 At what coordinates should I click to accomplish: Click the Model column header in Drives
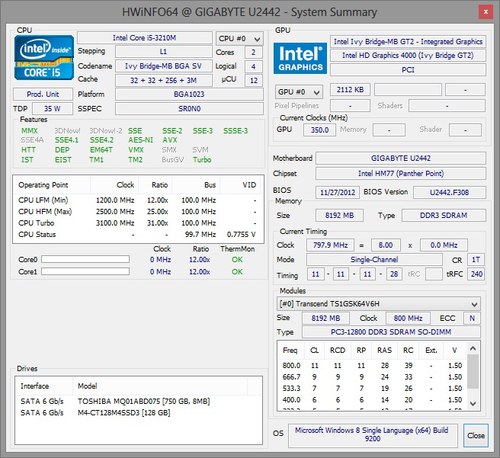(160, 386)
